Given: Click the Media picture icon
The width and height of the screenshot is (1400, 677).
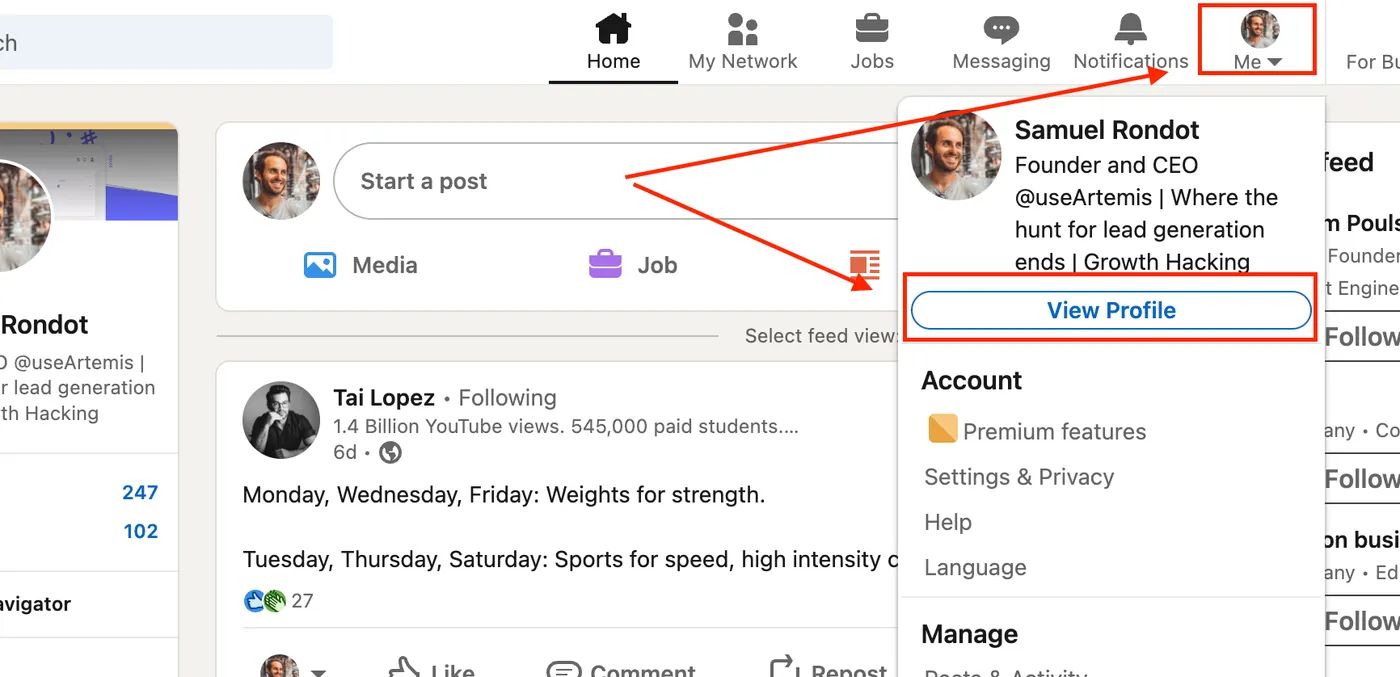Looking at the screenshot, I should click(x=320, y=265).
